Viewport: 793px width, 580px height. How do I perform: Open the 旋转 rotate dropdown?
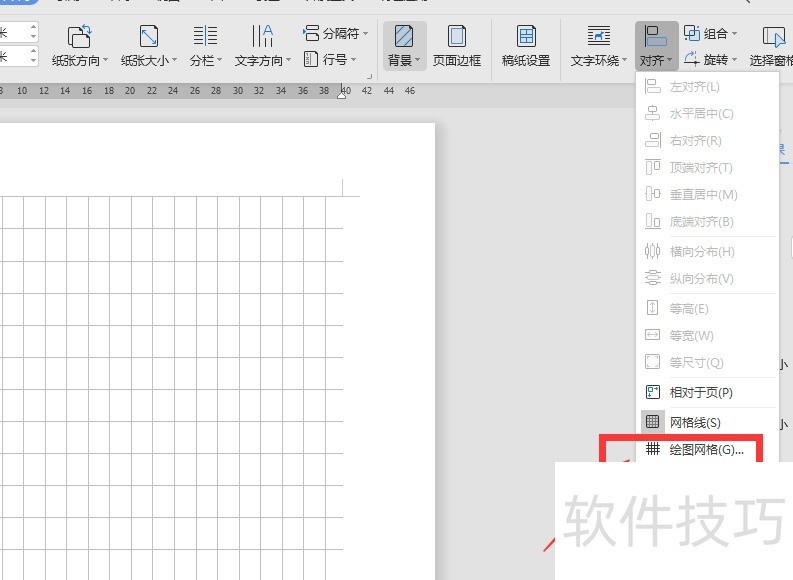pos(710,60)
